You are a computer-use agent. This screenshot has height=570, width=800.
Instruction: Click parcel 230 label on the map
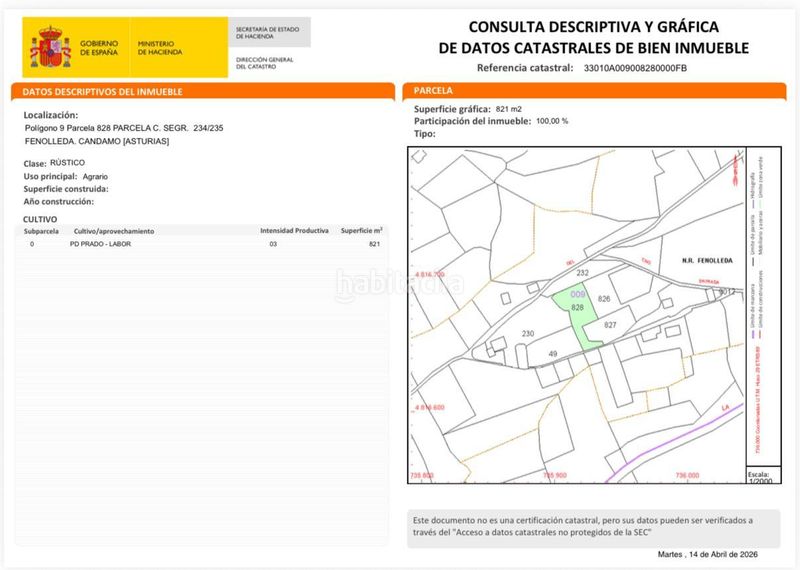[x=528, y=334]
